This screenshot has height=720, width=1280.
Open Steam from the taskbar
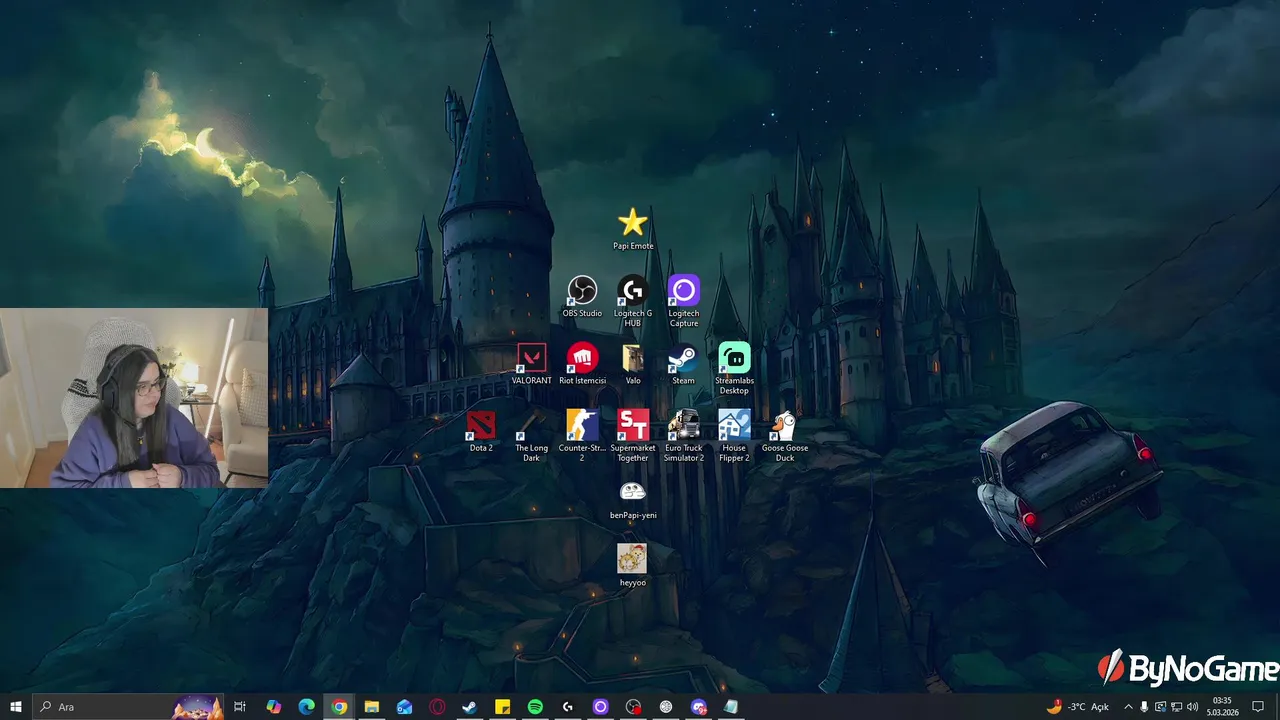(469, 706)
